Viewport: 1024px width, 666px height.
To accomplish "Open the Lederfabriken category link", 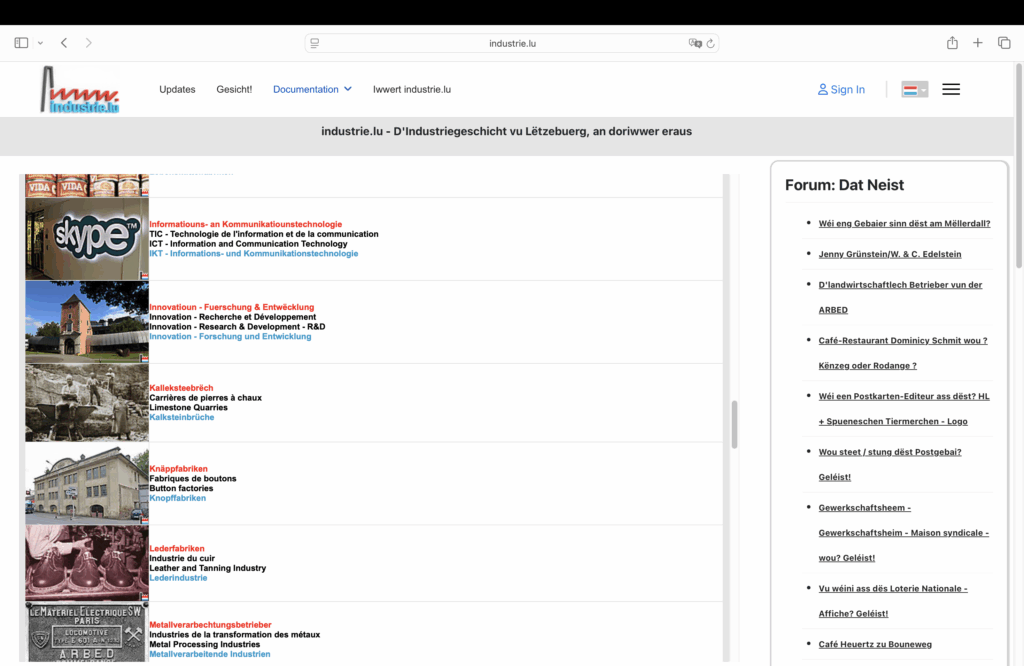I will coord(177,548).
